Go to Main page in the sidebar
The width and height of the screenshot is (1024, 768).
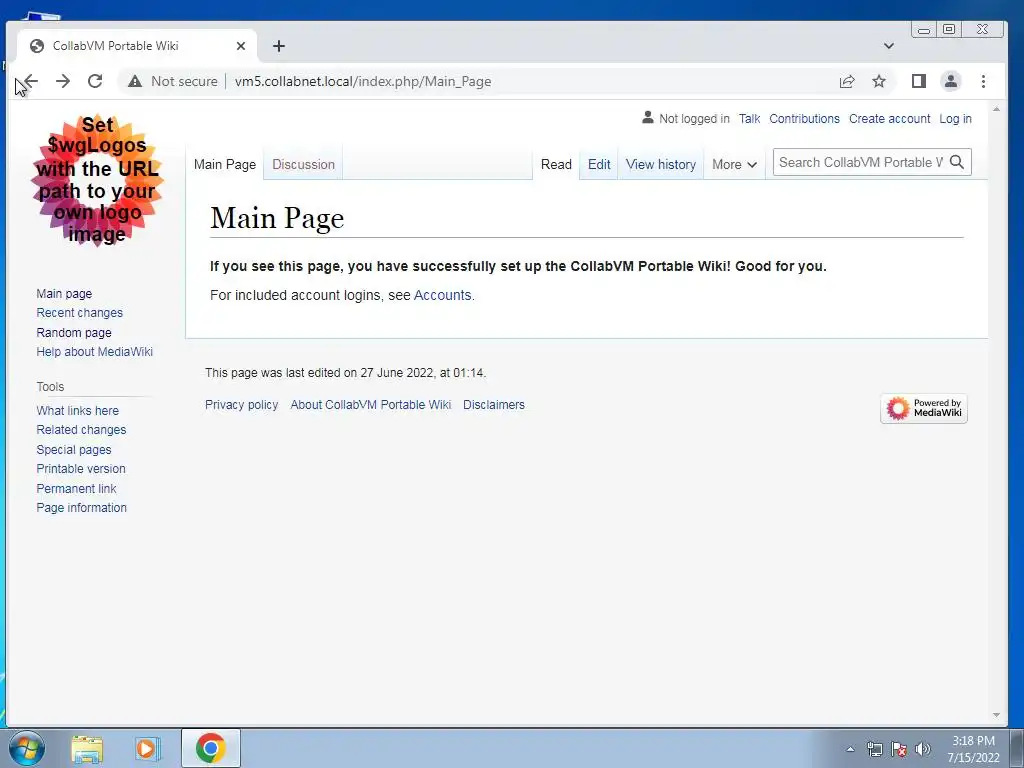tap(64, 294)
